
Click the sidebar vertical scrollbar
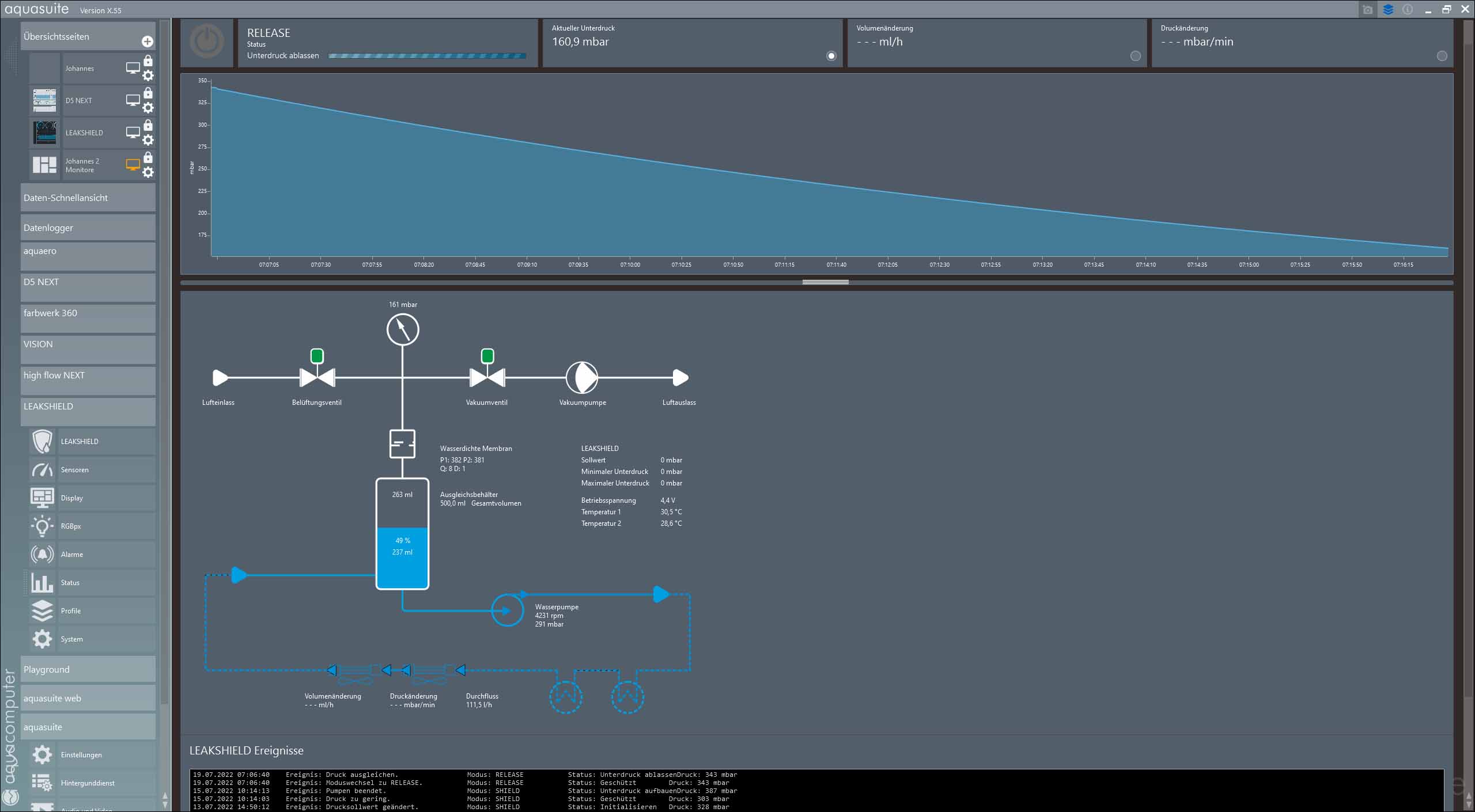click(165, 363)
